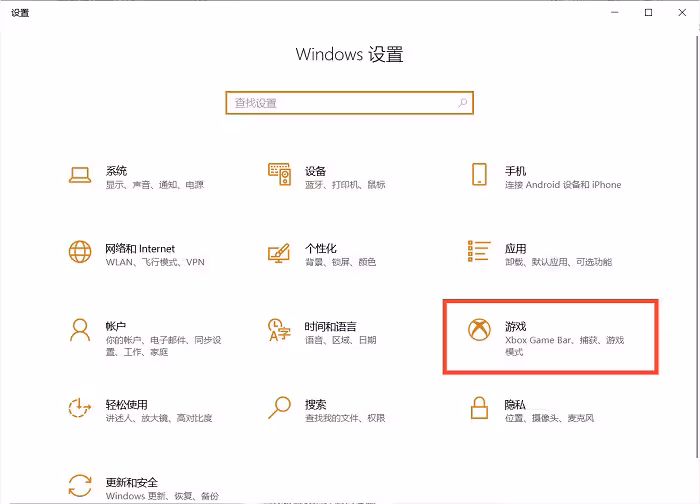The image size is (700, 504).
Task: Close the 设置 window
Action: (x=682, y=12)
